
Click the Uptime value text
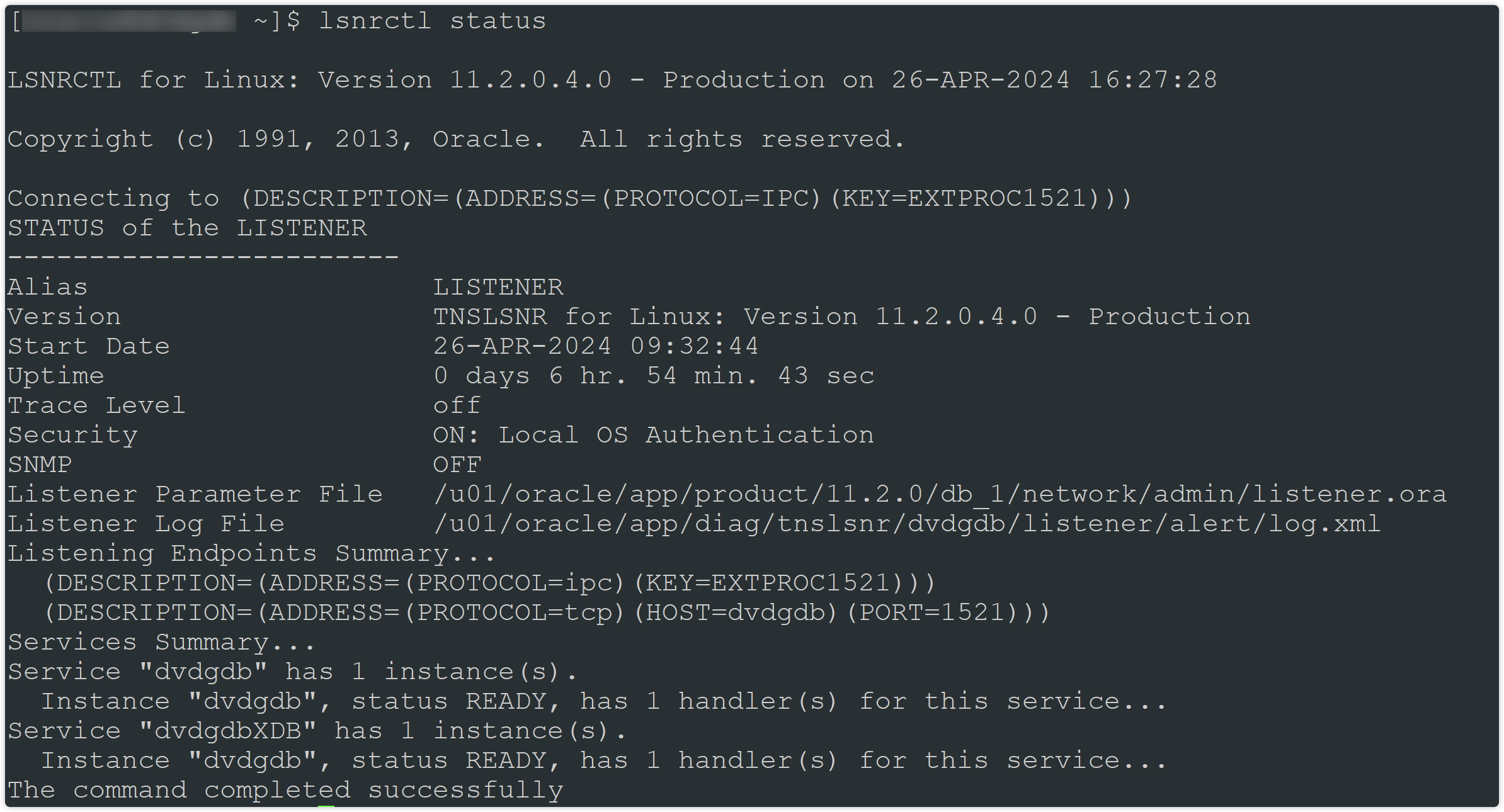[653, 376]
